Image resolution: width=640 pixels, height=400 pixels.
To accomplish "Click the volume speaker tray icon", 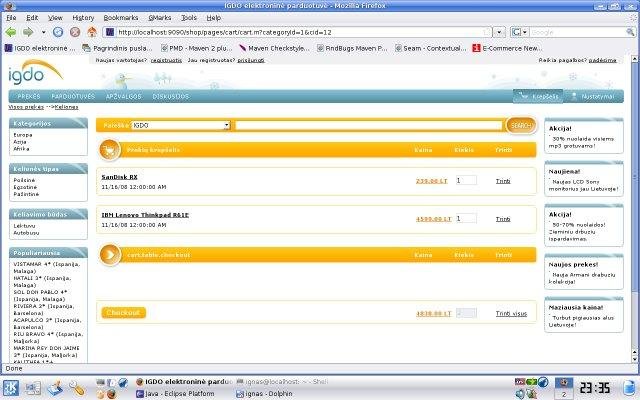I will 520,394.
